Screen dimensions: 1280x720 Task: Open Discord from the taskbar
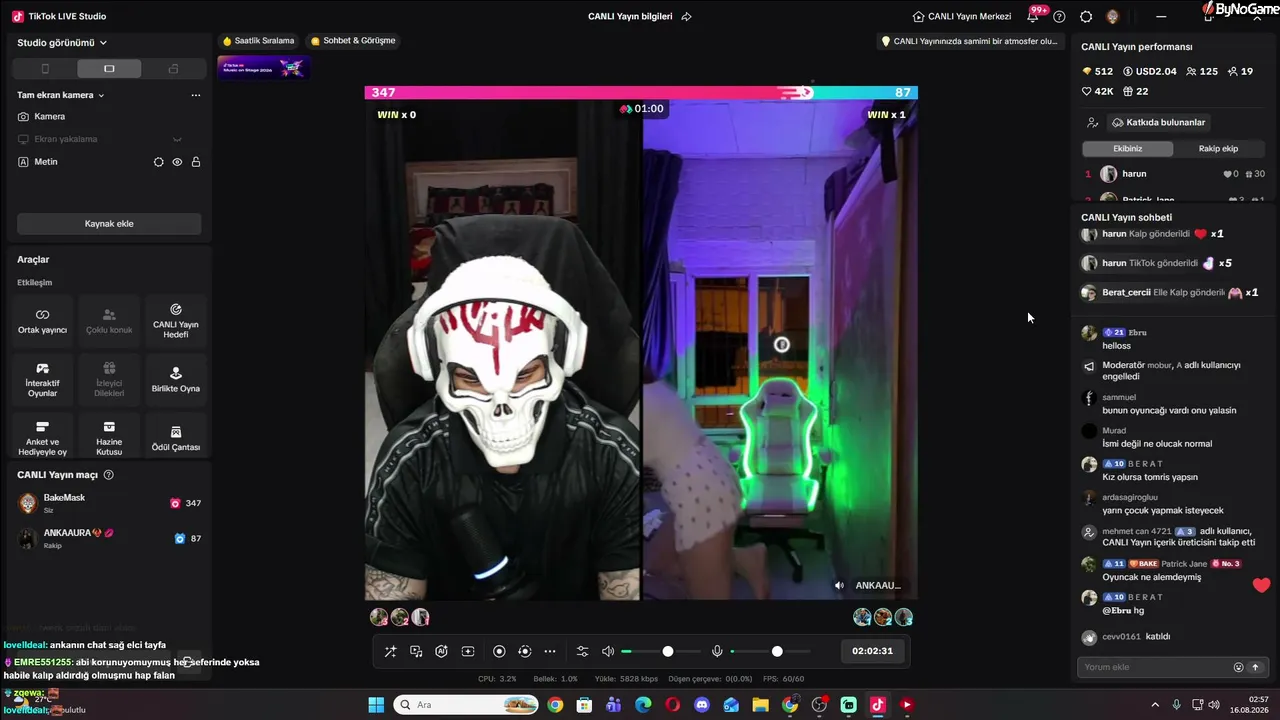[x=701, y=705]
